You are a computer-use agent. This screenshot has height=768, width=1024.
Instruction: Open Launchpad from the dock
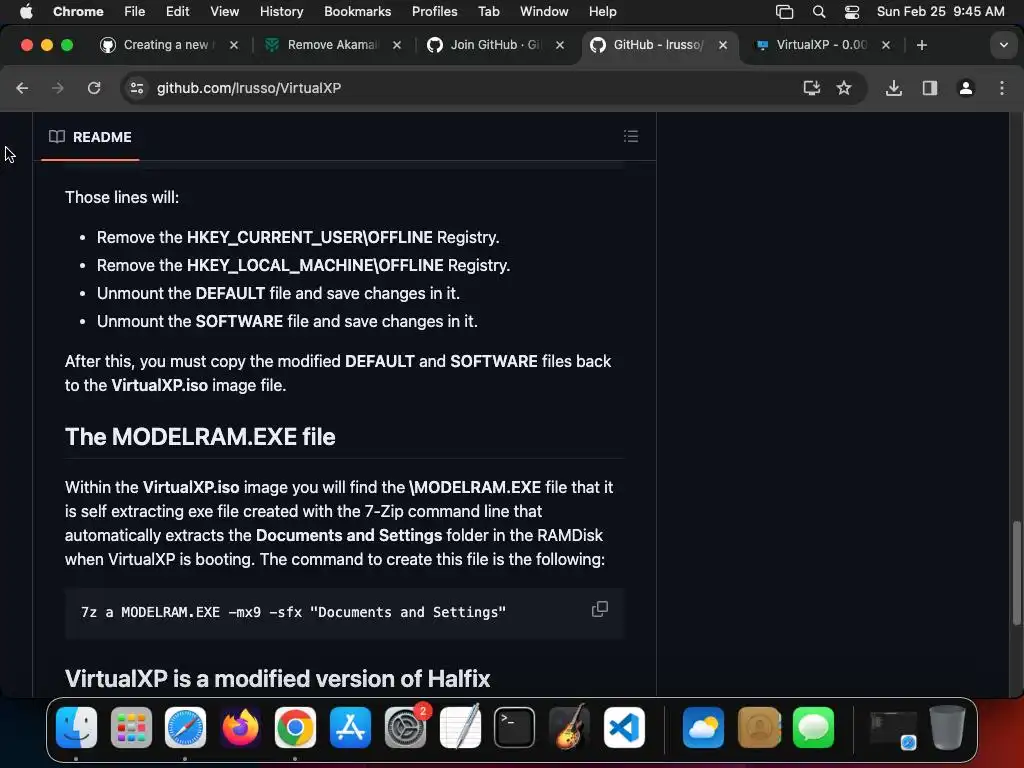click(x=131, y=727)
